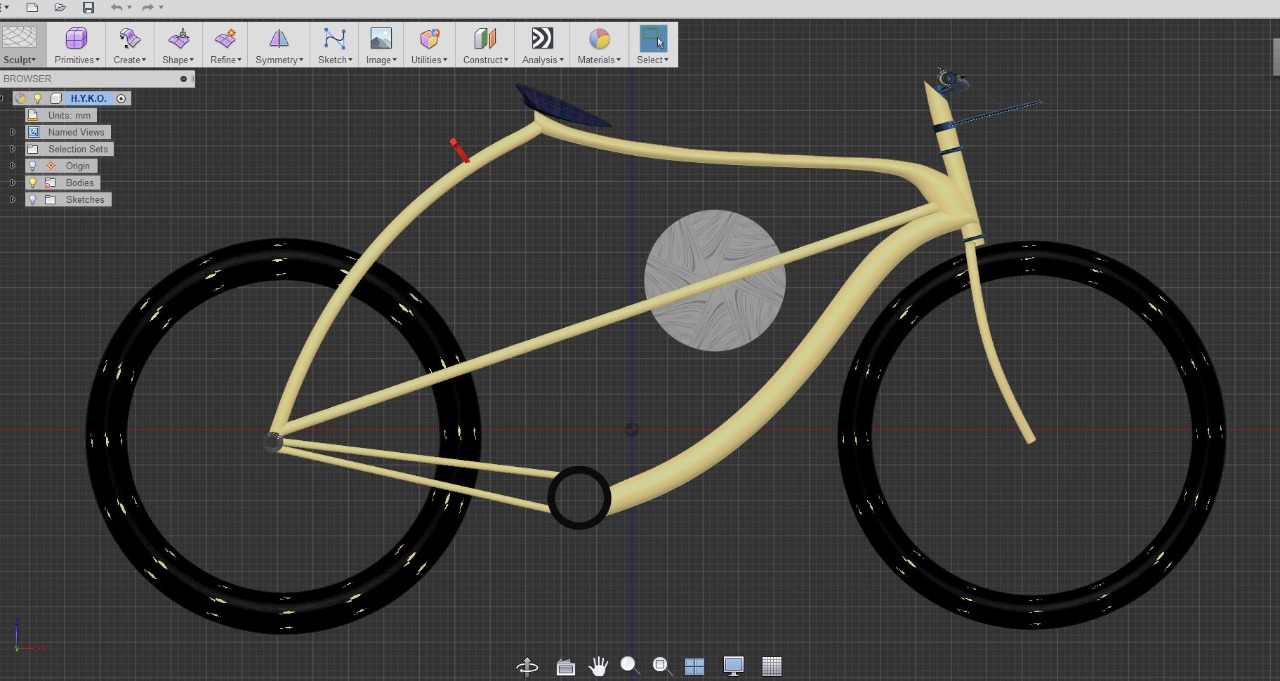This screenshot has height=681, width=1280.
Task: Click the Sketch spline icon
Action: [334, 39]
